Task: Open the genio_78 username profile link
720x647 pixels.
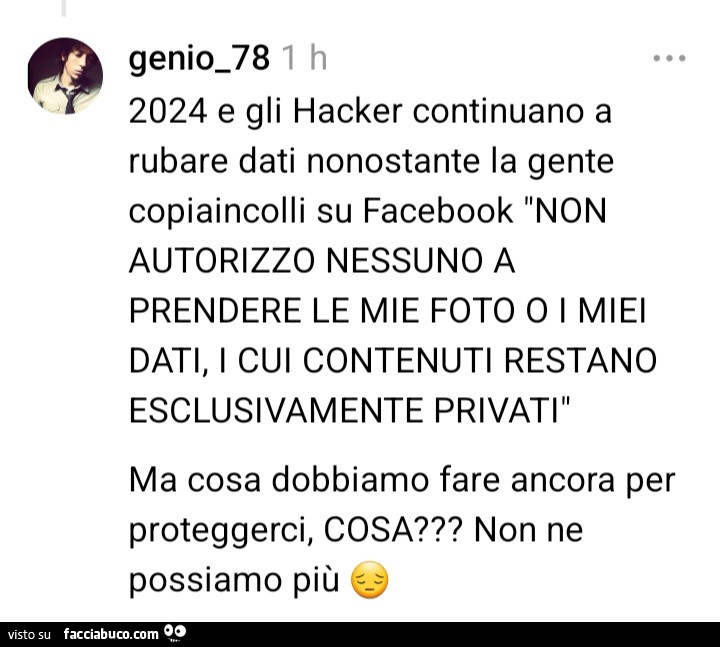Action: pyautogui.click(x=199, y=59)
